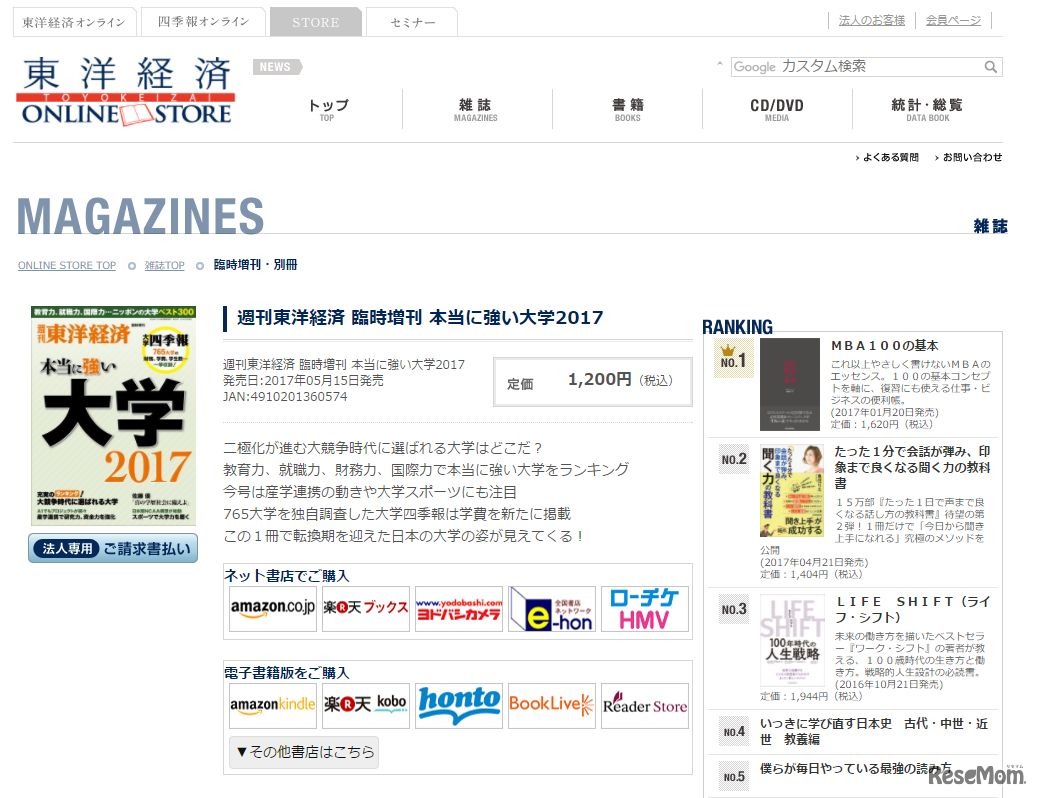Image resolution: width=1039 pixels, height=798 pixels.
Task: Open the Reader Store icon
Action: pyautogui.click(x=645, y=705)
